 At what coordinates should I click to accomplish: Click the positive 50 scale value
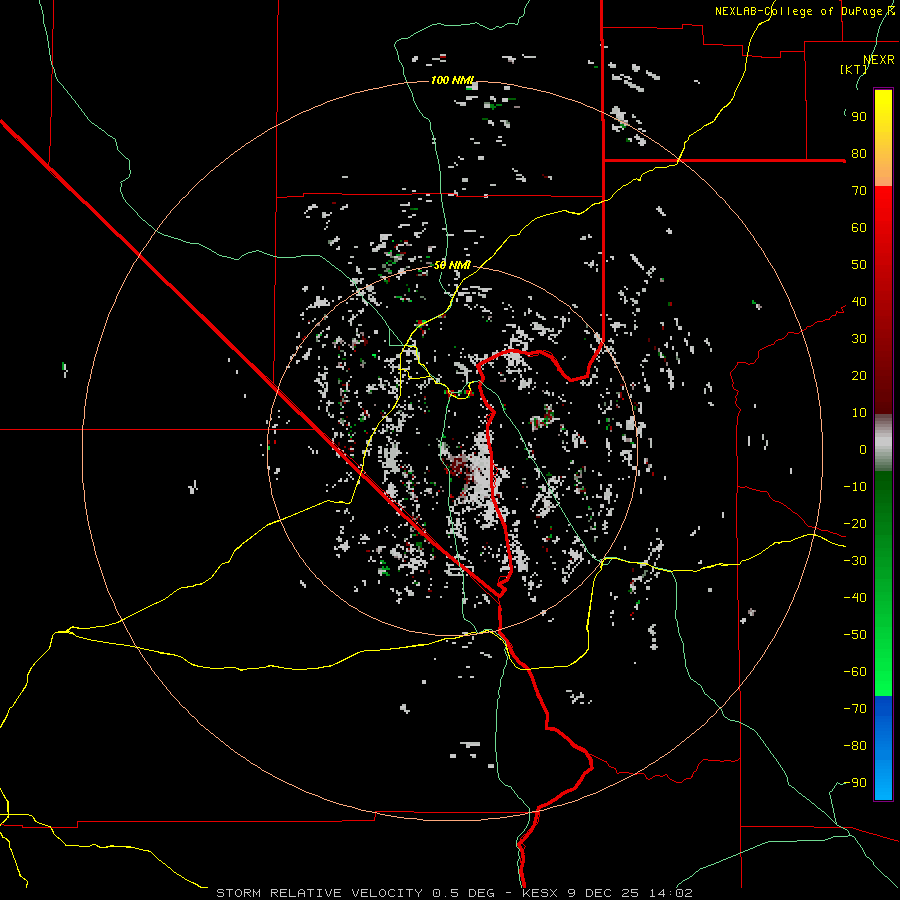click(x=859, y=265)
